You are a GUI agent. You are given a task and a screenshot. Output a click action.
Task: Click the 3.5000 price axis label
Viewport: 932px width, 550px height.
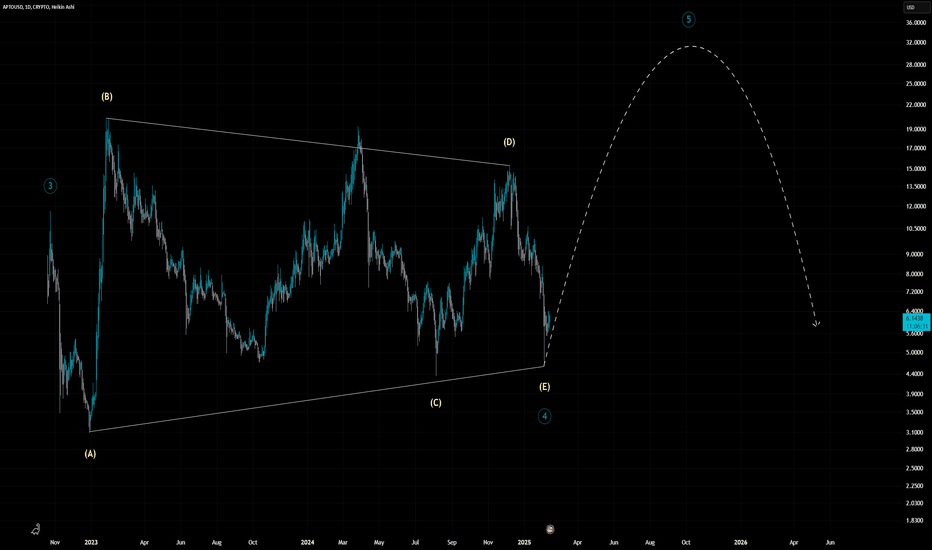[916, 412]
